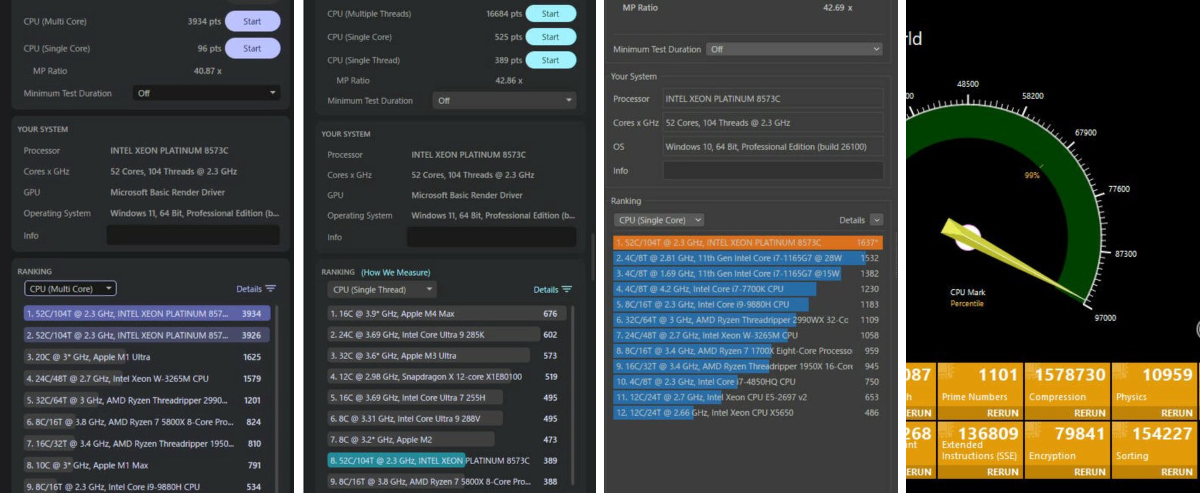This screenshot has width=1200, height=493.
Task: Select Intel Core Ultra 7 255H row
Action: coord(446,398)
